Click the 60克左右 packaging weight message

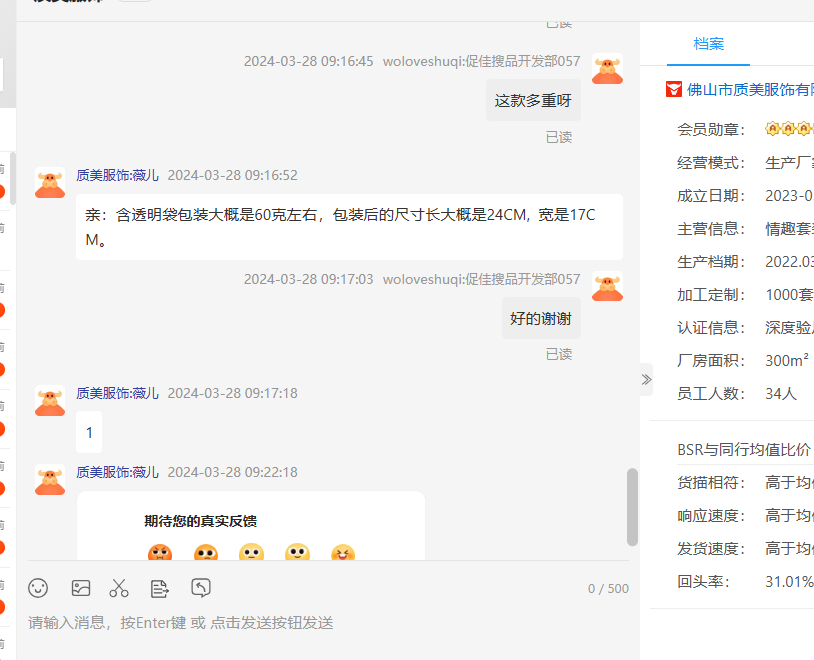(x=349, y=227)
